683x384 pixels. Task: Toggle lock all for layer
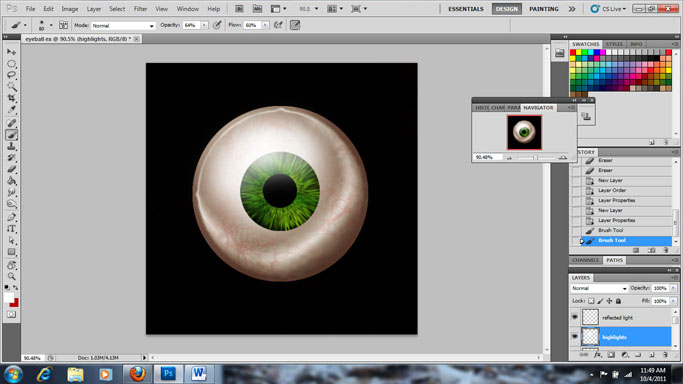click(x=618, y=301)
